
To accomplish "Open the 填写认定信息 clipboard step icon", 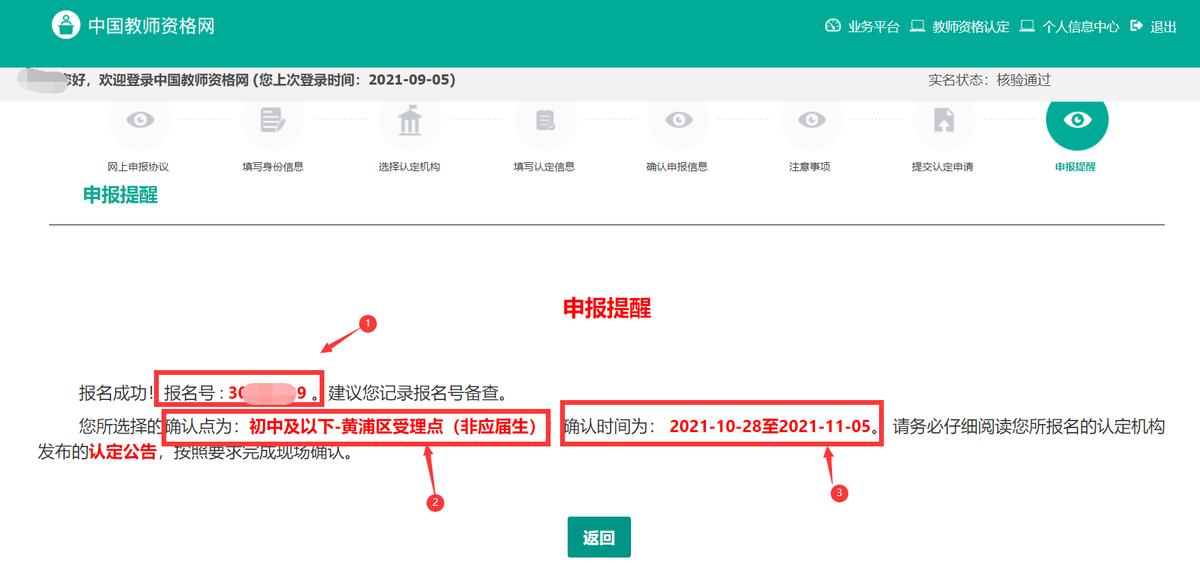I will 544,120.
